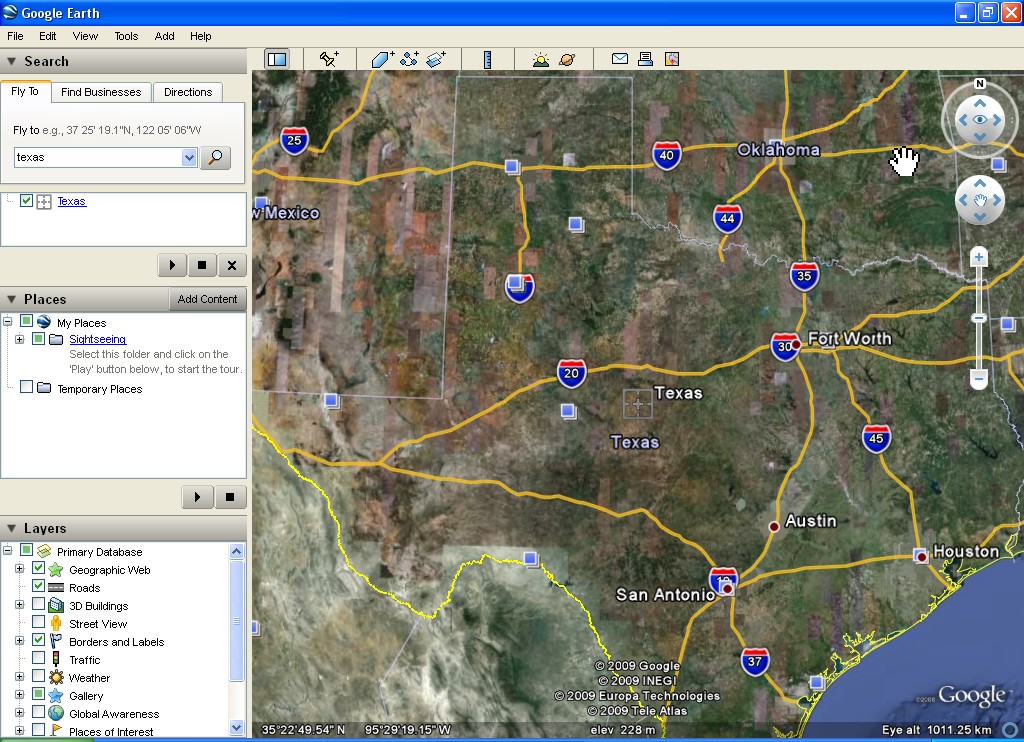Open view in Google Maps icon
1024x742 pixels.
pyautogui.click(x=671, y=59)
